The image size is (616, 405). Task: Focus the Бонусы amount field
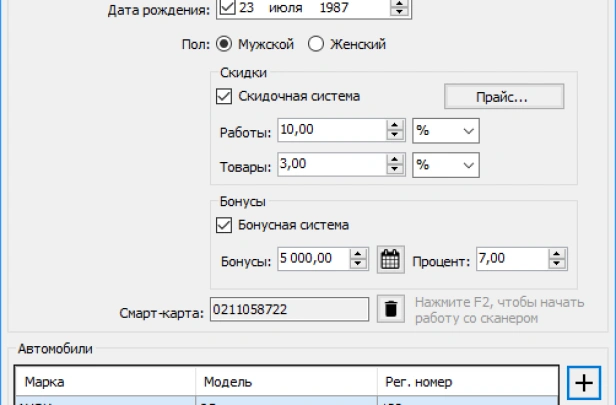click(x=312, y=260)
